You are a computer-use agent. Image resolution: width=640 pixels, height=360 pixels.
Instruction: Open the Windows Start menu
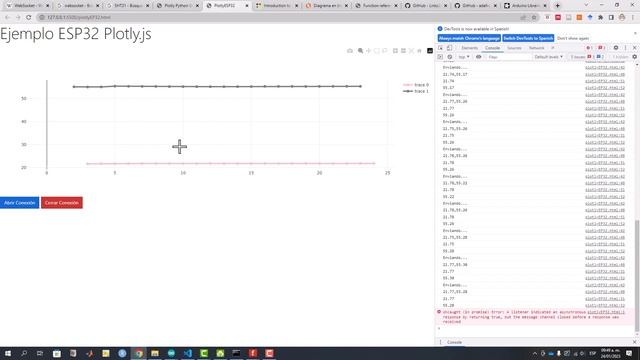coord(7,353)
